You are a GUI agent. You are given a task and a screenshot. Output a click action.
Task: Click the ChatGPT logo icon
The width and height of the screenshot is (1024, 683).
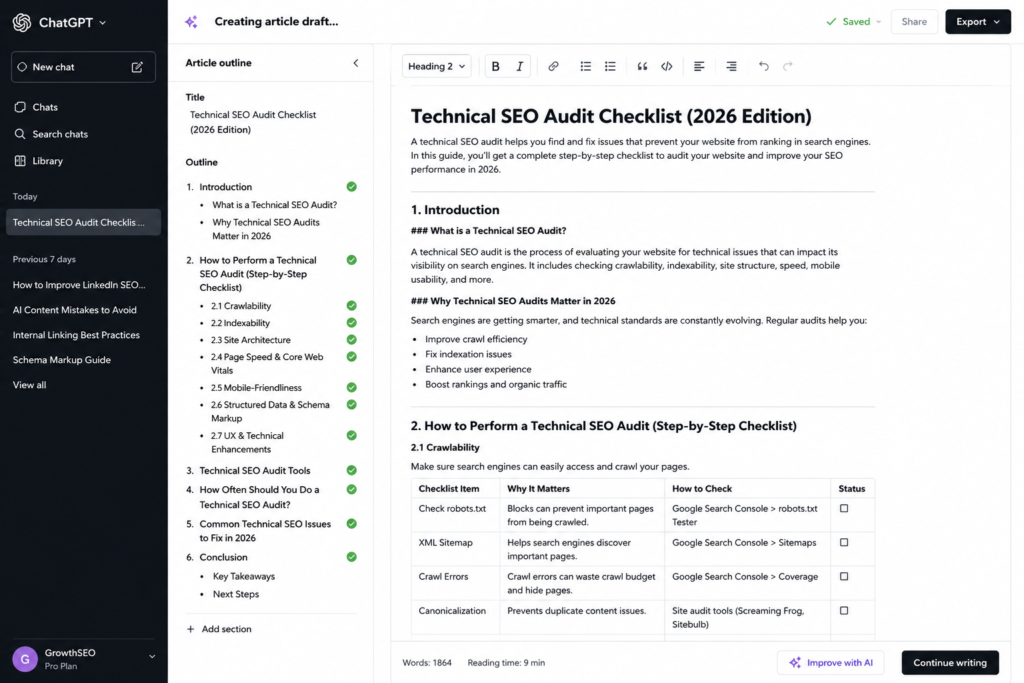22,22
